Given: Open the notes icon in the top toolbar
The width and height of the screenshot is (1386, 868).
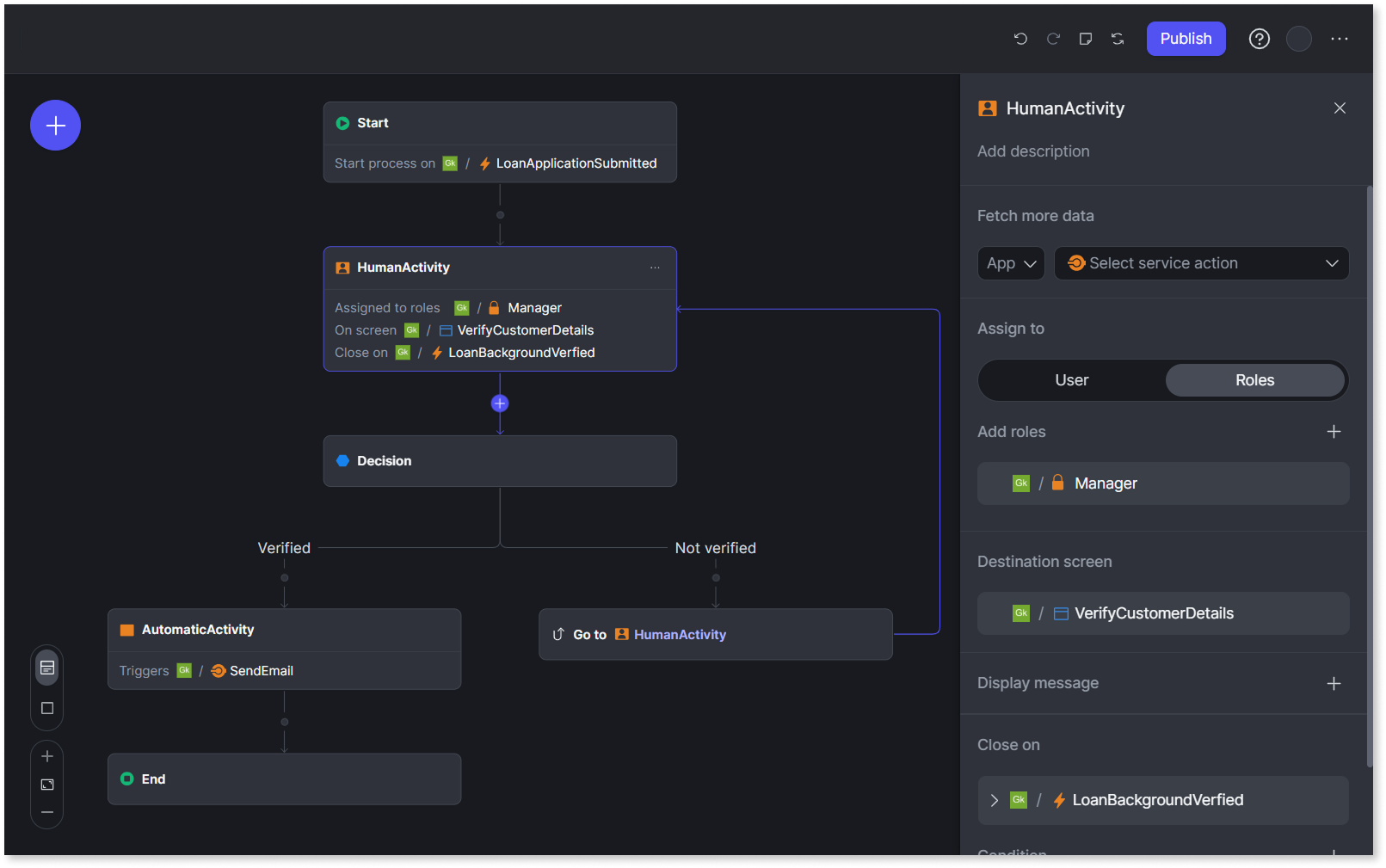Looking at the screenshot, I should (x=1085, y=39).
